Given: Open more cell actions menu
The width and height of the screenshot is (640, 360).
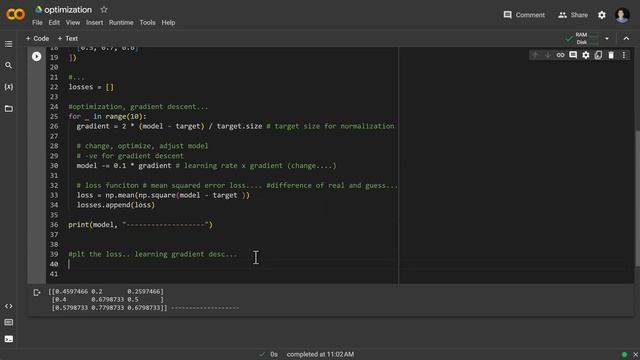Looking at the screenshot, I should point(624,55).
